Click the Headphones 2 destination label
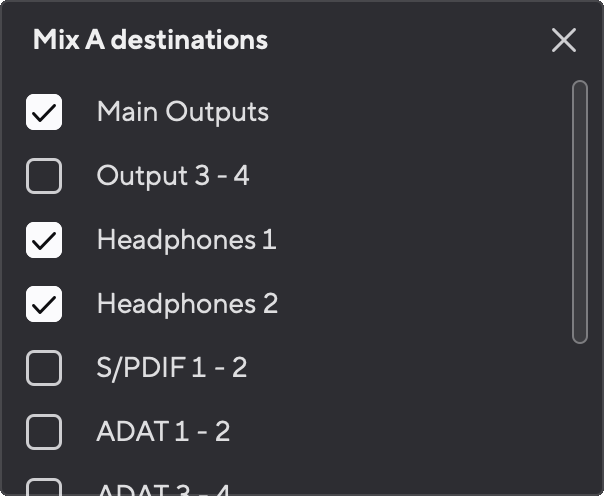Image resolution: width=604 pixels, height=496 pixels. point(187,304)
